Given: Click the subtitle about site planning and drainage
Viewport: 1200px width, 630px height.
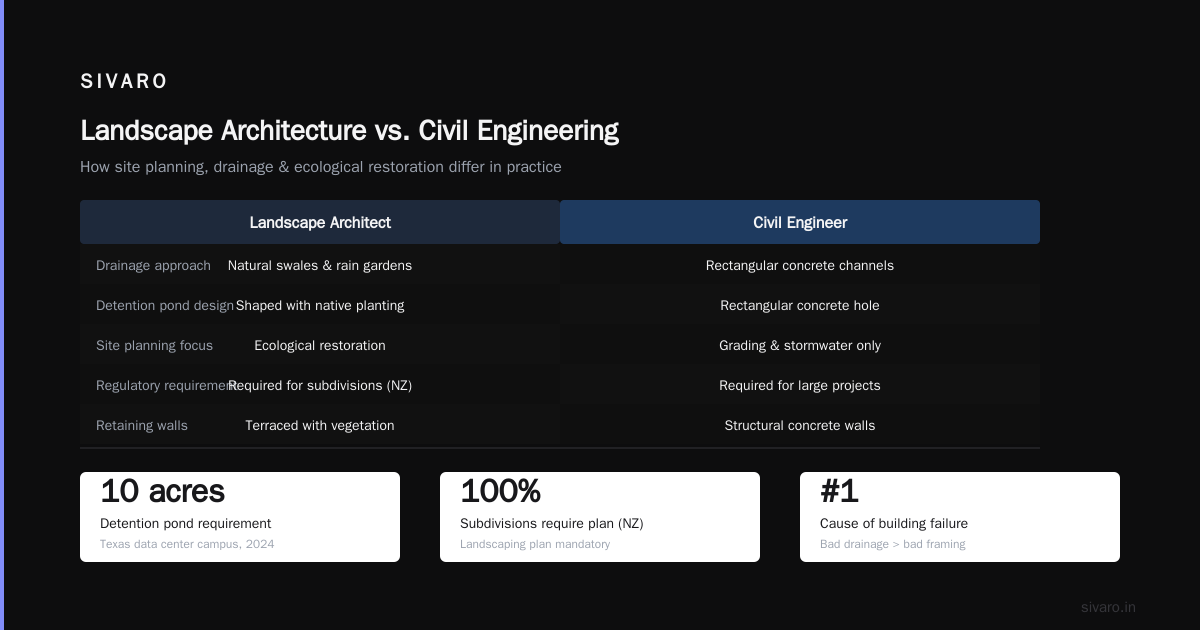Looking at the screenshot, I should point(321,167).
